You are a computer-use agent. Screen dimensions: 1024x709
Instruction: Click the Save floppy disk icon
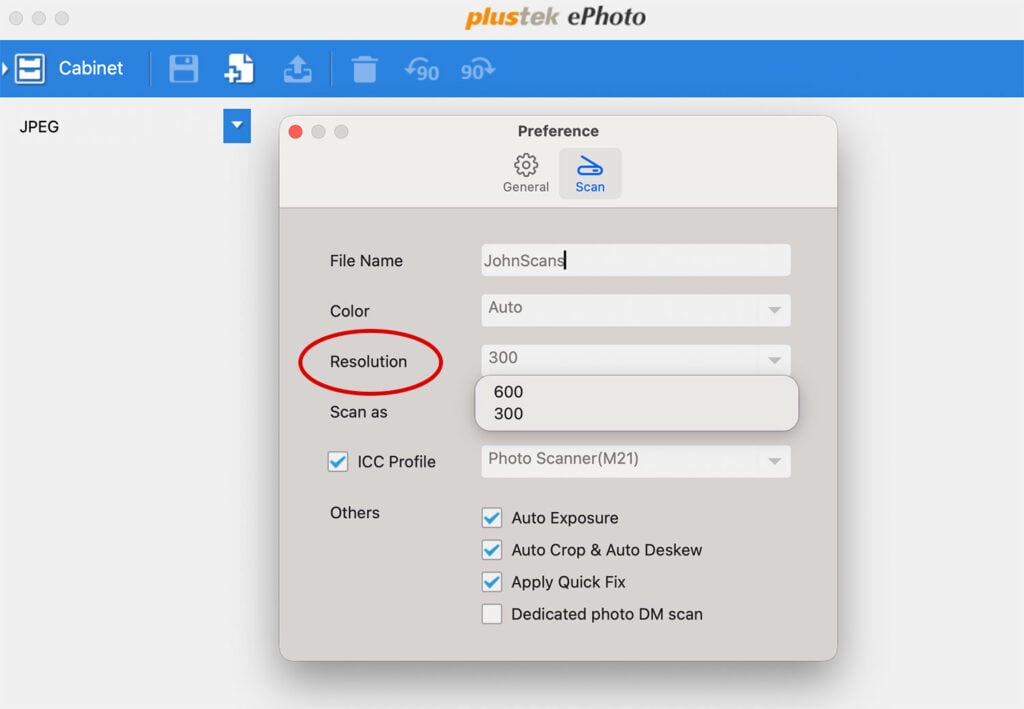(184, 69)
